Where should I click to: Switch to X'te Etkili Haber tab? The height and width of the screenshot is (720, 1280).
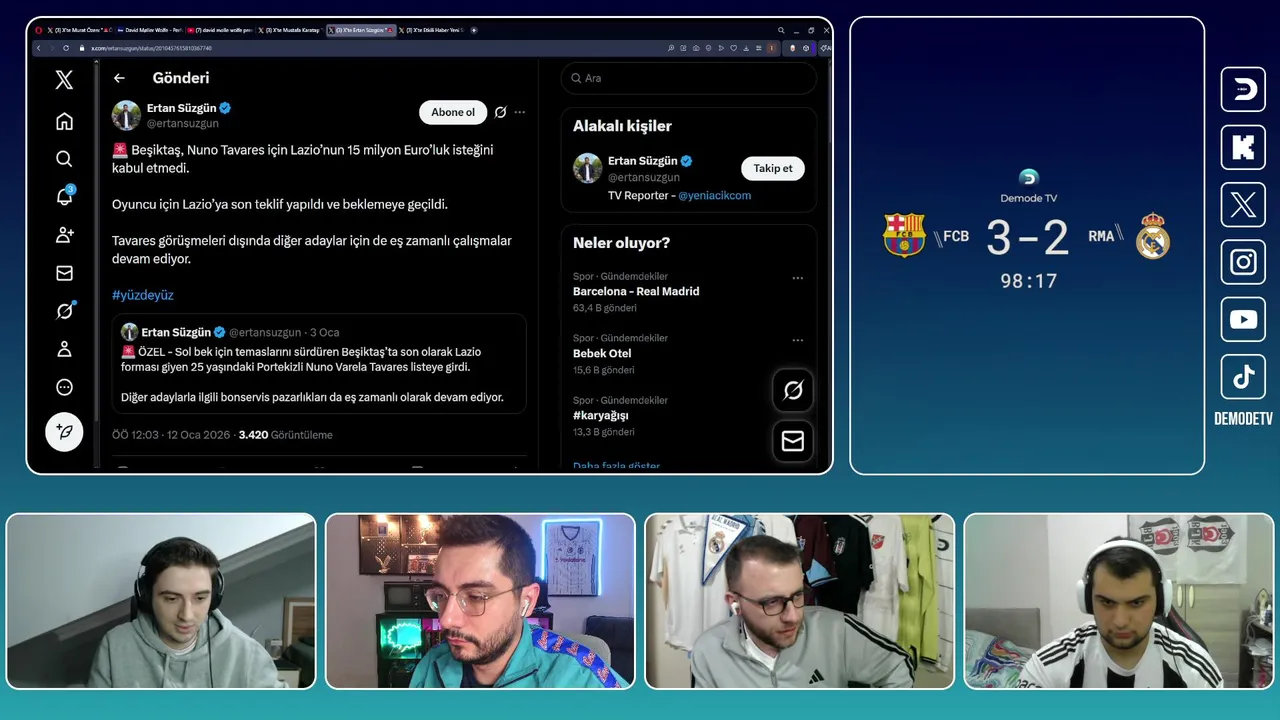click(432, 30)
